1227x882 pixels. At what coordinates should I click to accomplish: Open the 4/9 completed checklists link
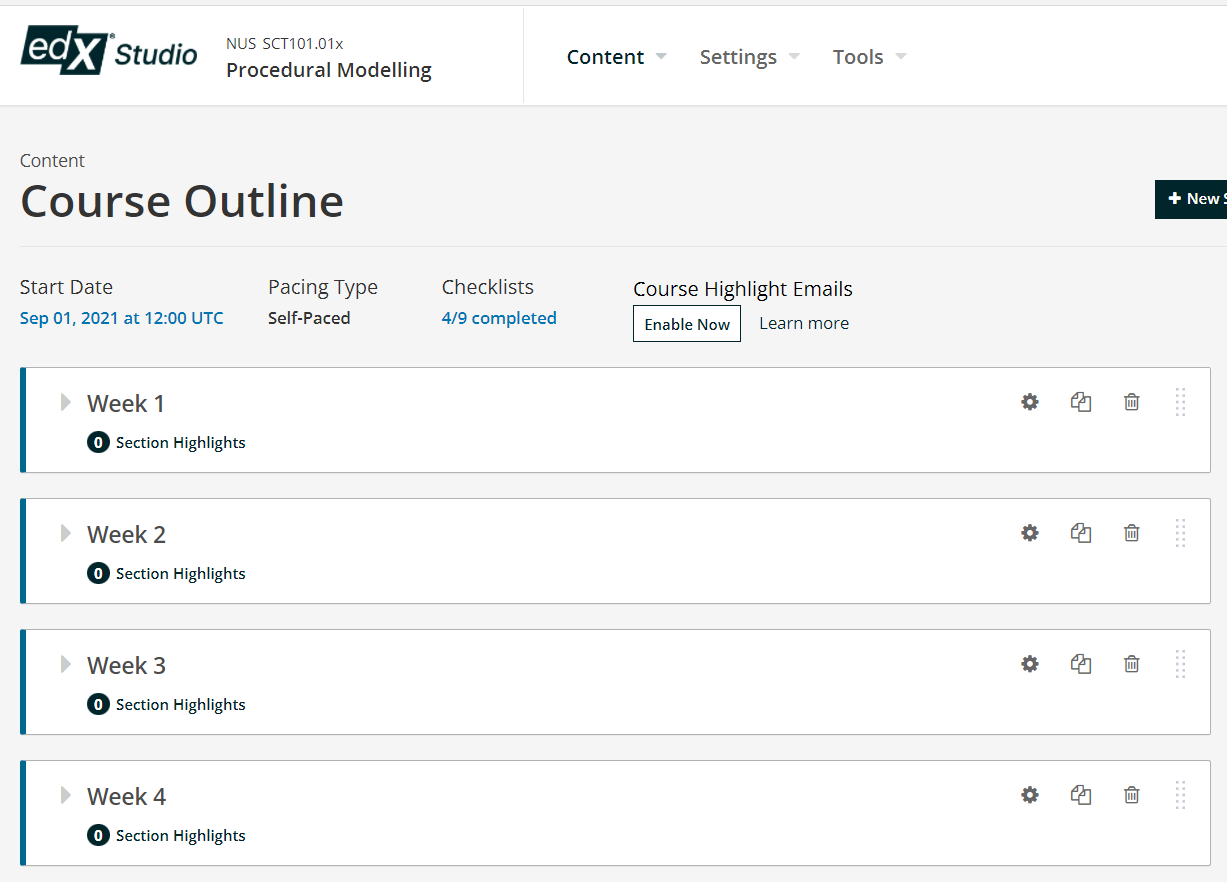[499, 318]
